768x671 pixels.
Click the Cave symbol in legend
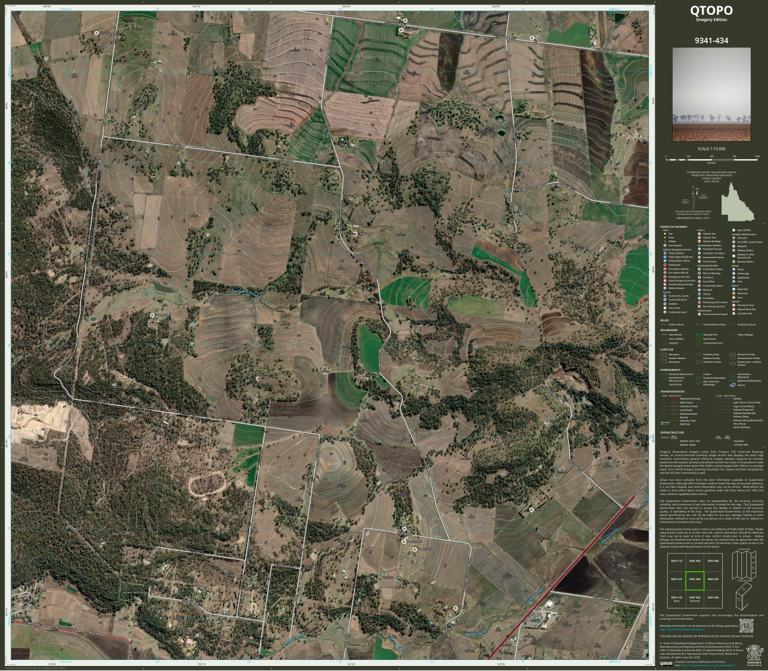734,297
